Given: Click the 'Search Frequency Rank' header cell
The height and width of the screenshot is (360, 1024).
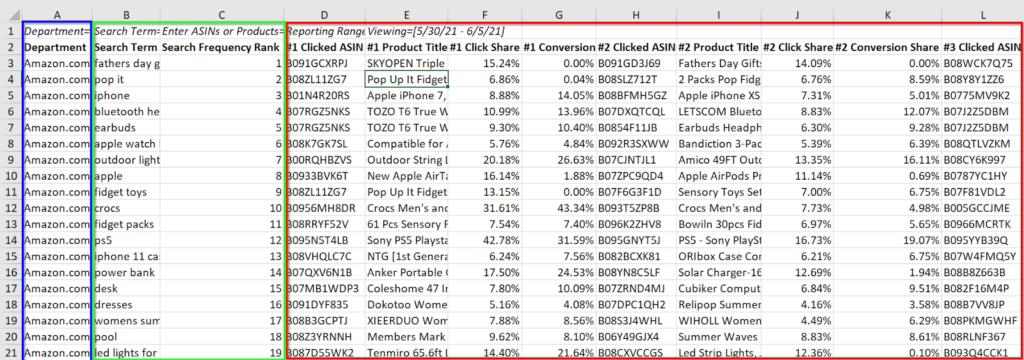Looking at the screenshot, I should click(222, 47).
